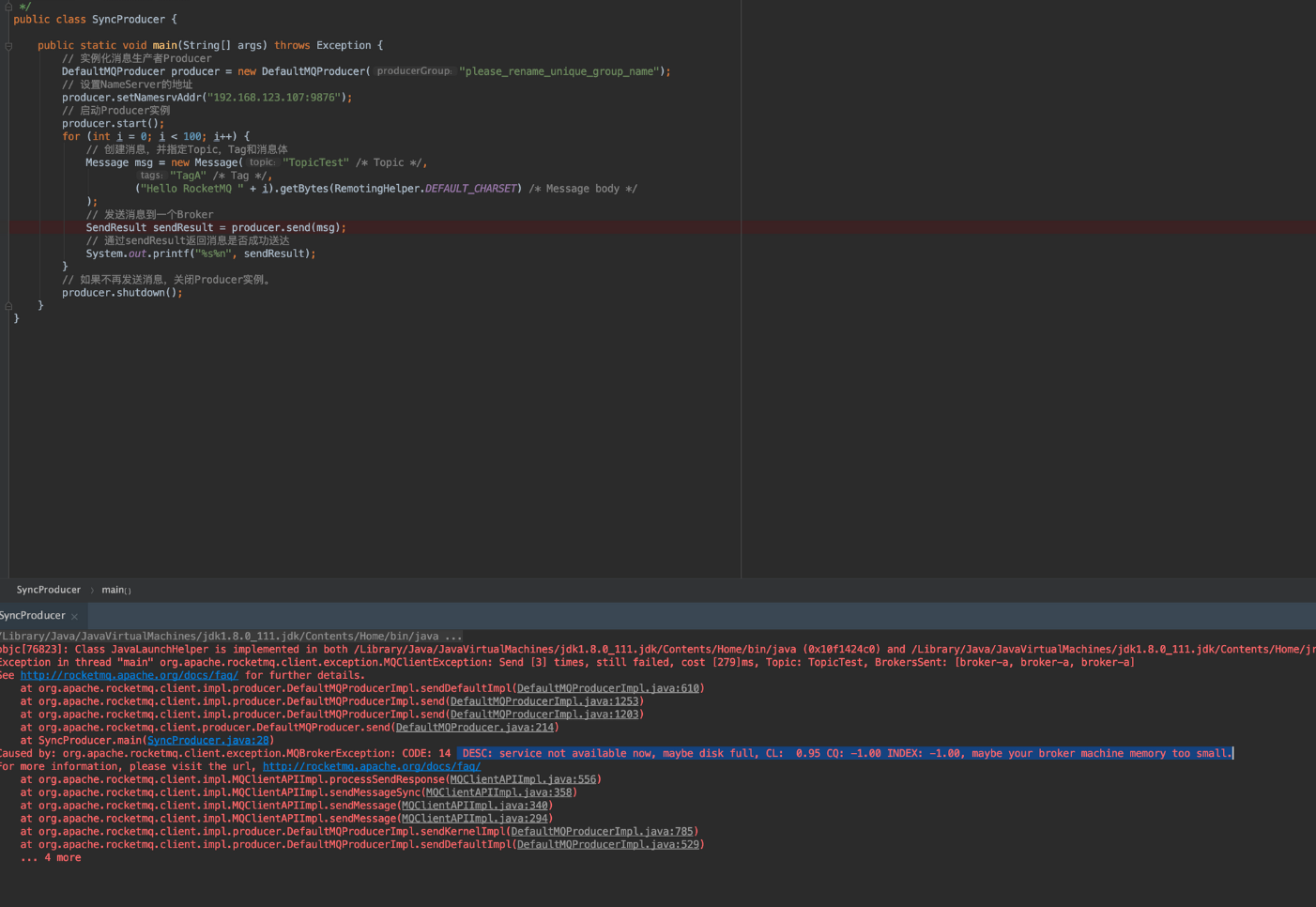Place cursor on producer.start(); line
This screenshot has height=907, width=1316.
pyautogui.click(x=113, y=123)
